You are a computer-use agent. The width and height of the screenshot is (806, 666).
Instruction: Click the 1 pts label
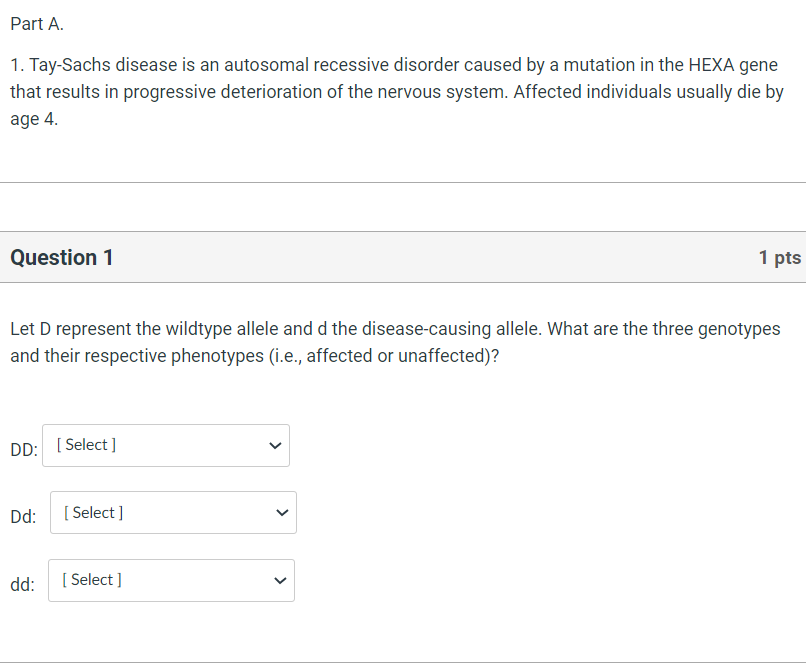(x=779, y=257)
